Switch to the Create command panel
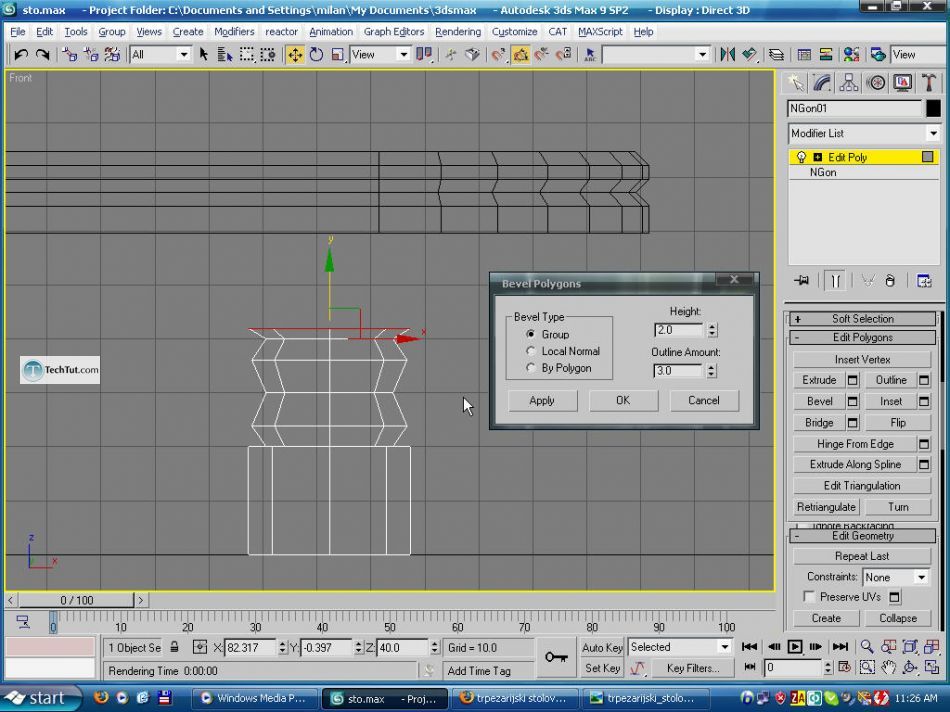 pyautogui.click(x=796, y=82)
